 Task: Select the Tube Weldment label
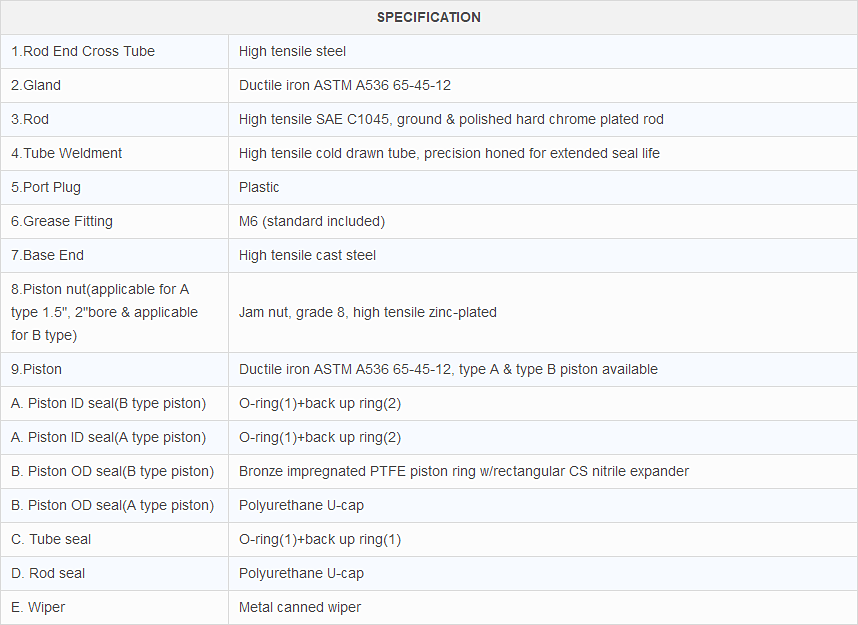coord(67,153)
